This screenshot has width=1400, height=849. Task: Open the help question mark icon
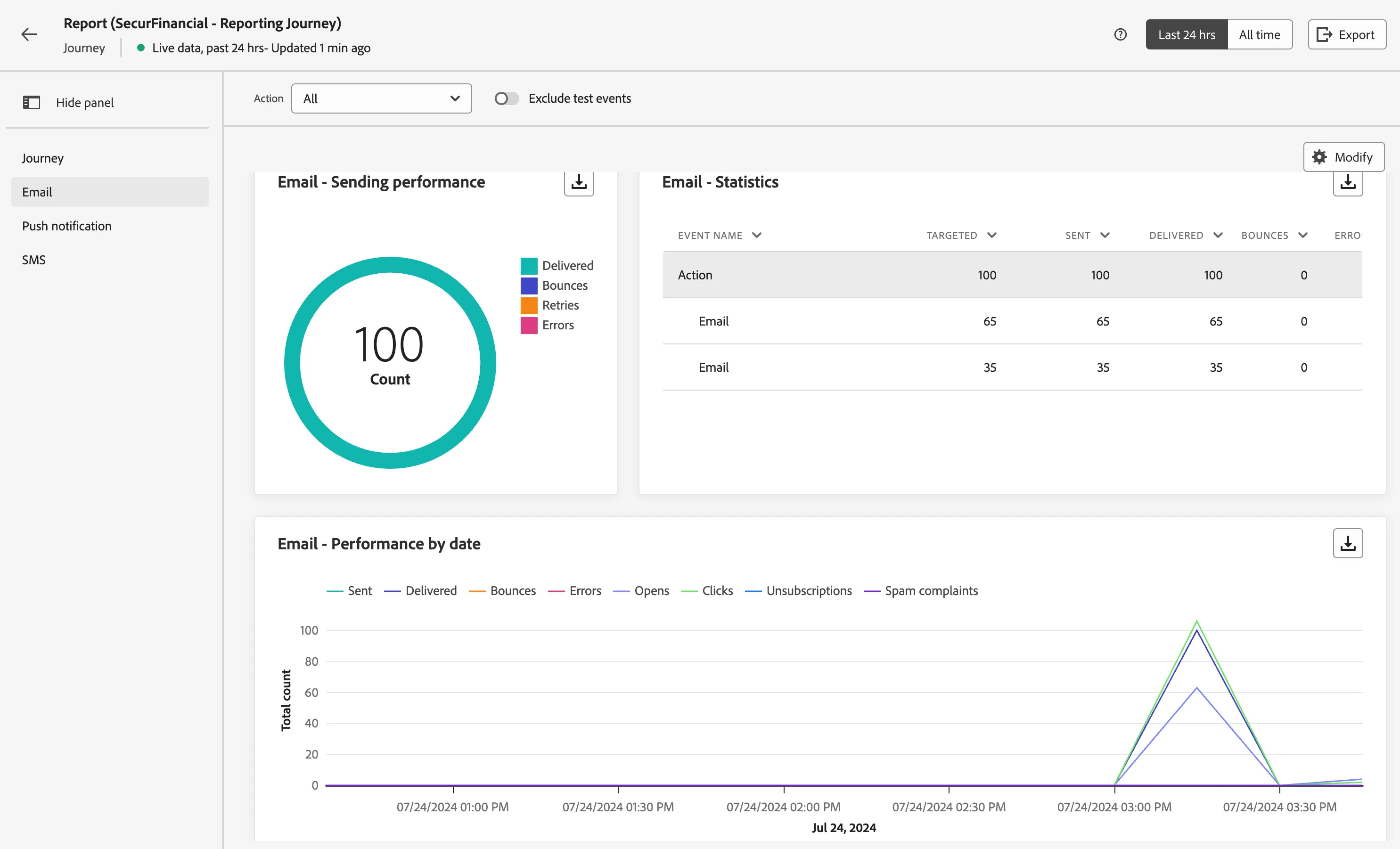1120,35
